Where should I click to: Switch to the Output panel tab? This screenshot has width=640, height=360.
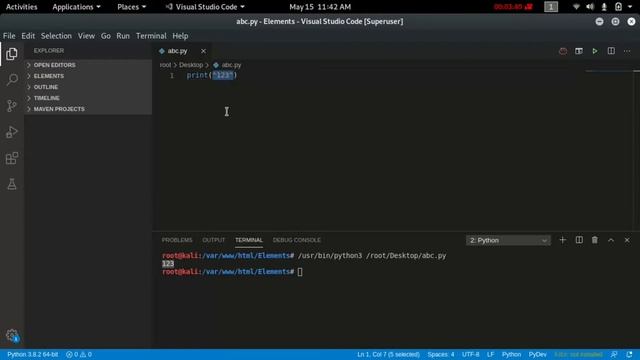(x=214, y=240)
